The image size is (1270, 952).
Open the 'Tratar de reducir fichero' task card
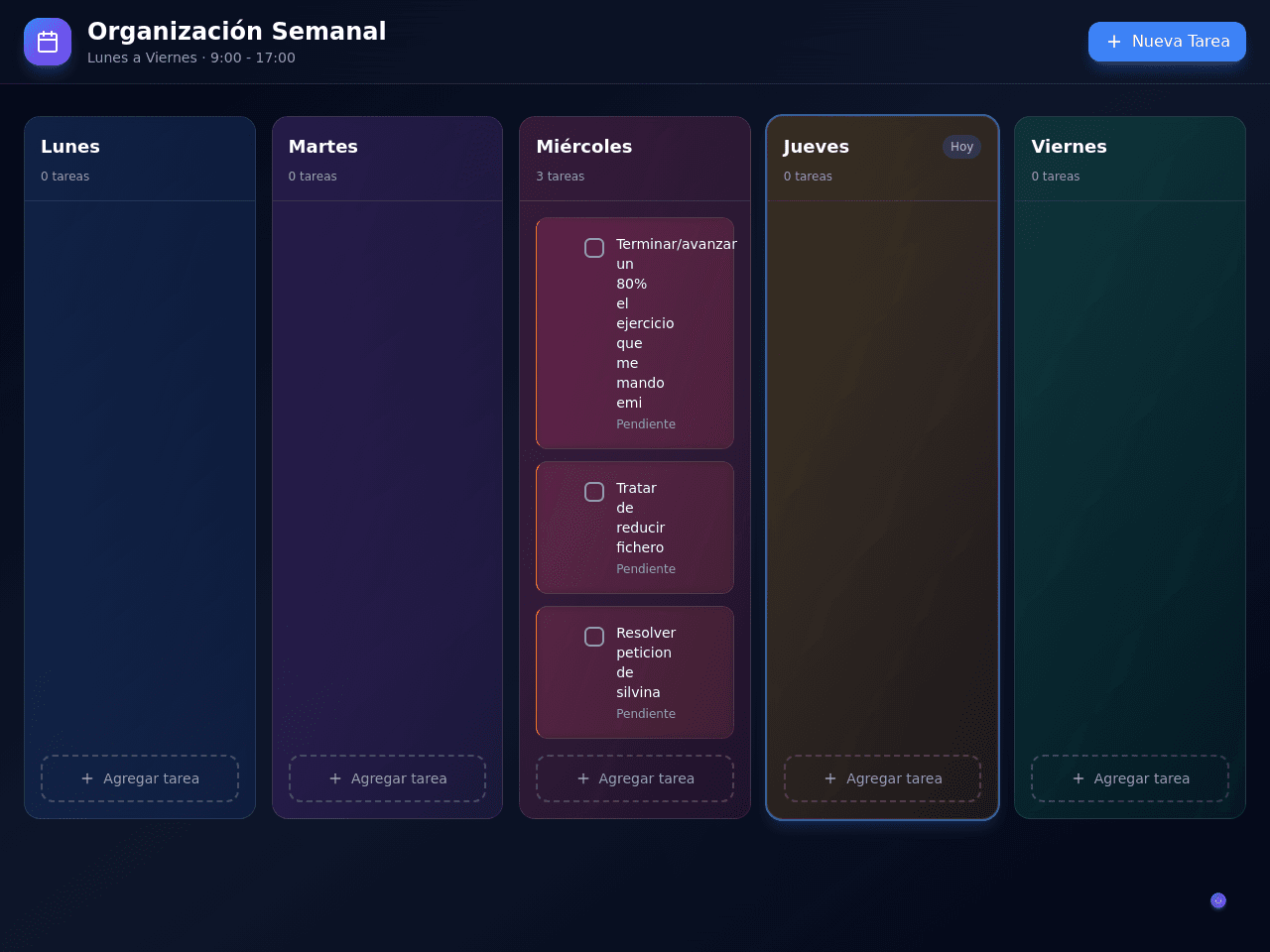(x=635, y=528)
